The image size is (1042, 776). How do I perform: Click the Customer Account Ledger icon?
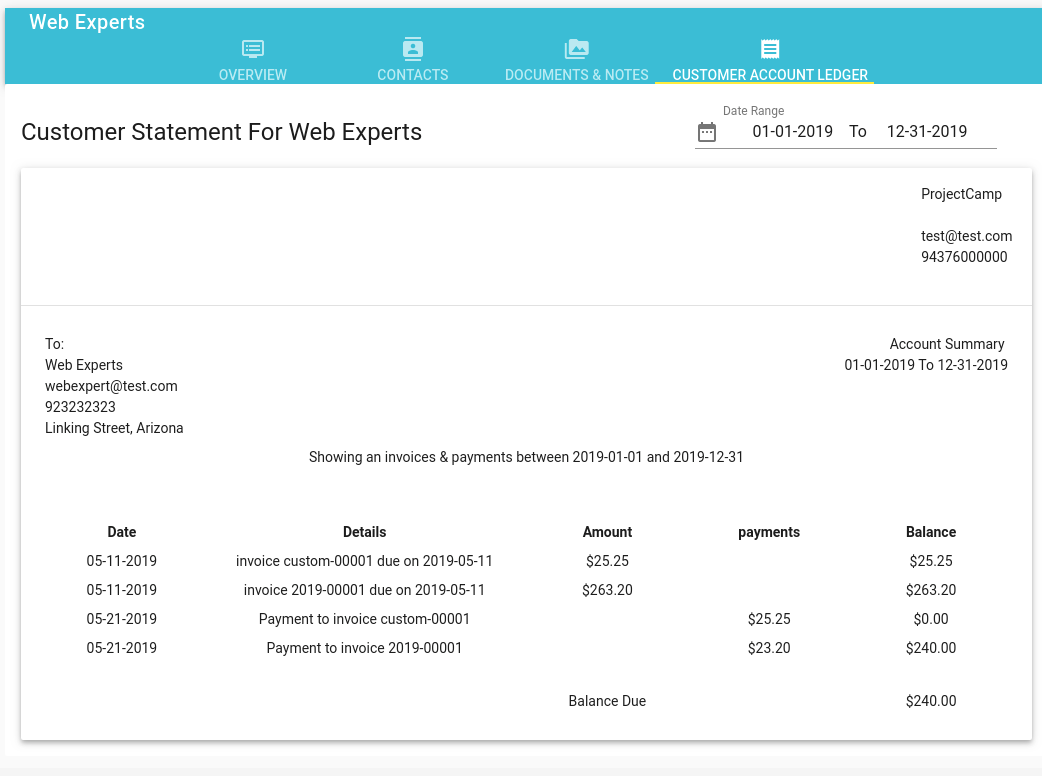tap(770, 49)
